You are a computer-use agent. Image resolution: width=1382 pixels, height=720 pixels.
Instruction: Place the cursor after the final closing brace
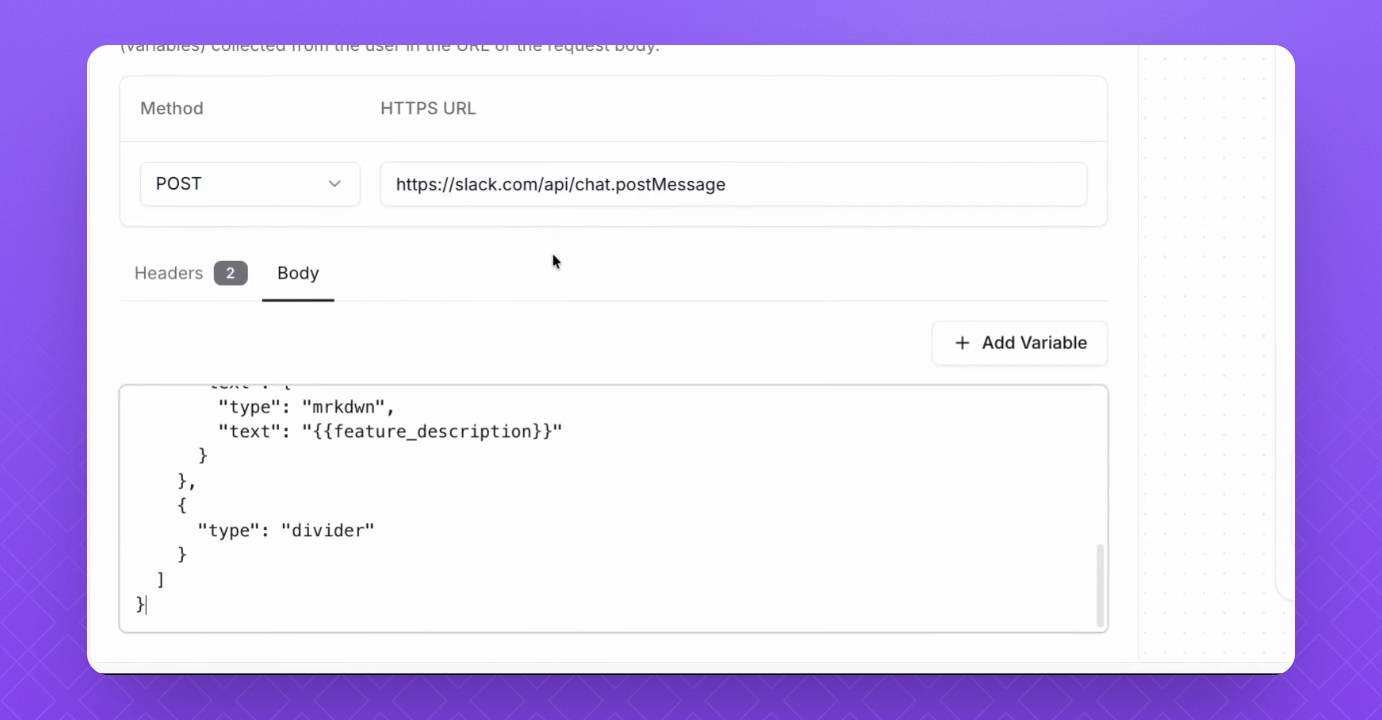pyautogui.click(x=146, y=604)
